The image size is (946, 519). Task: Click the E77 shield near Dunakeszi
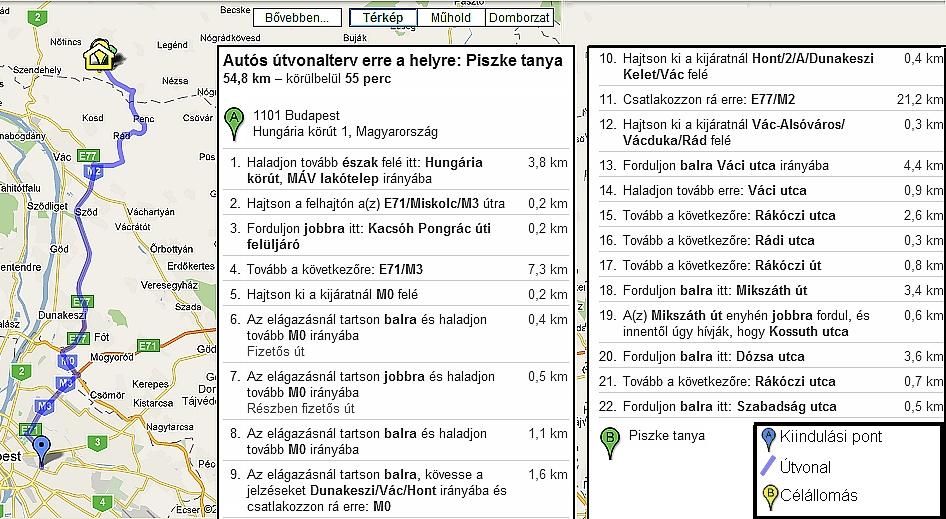81,301
